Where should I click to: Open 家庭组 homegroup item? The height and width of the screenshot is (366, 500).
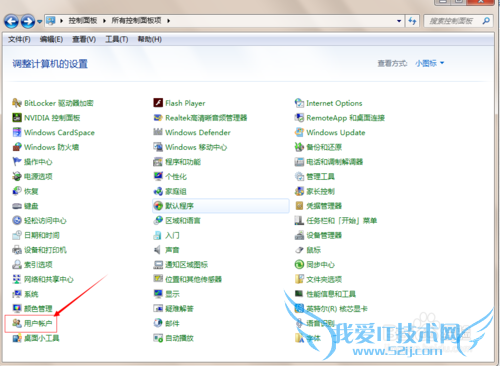point(170,191)
